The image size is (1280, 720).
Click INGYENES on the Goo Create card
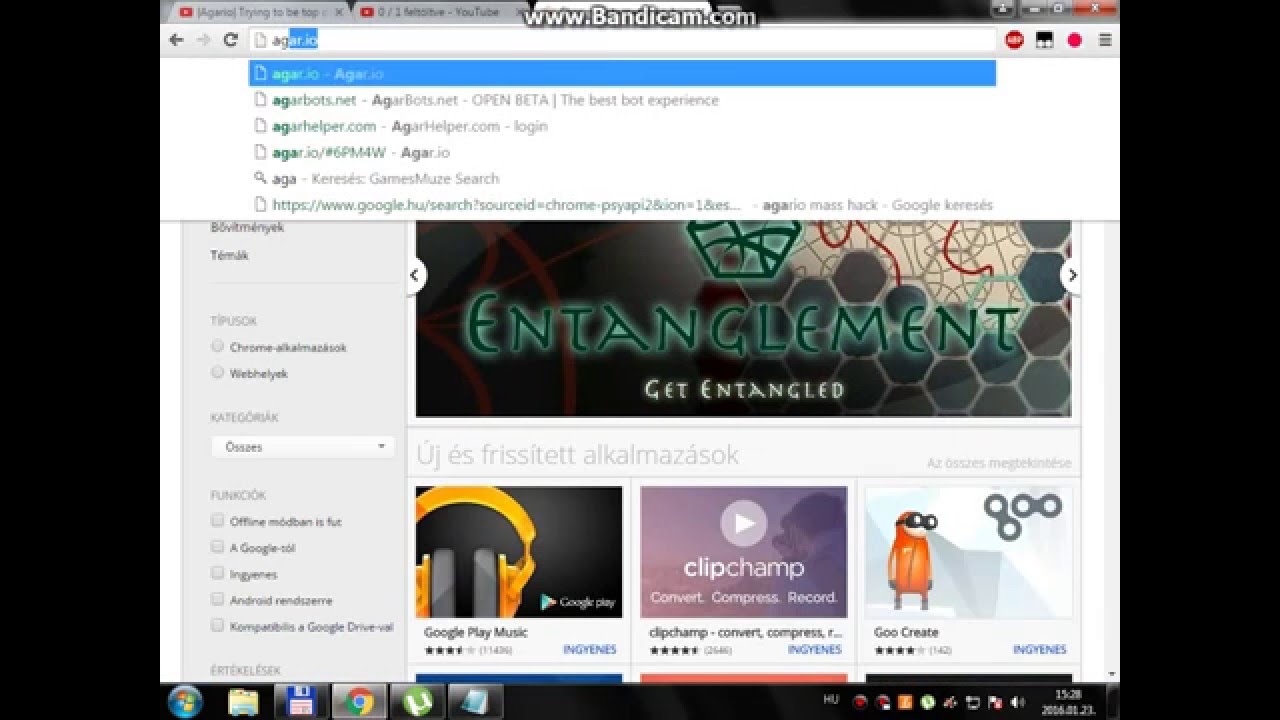(1039, 649)
